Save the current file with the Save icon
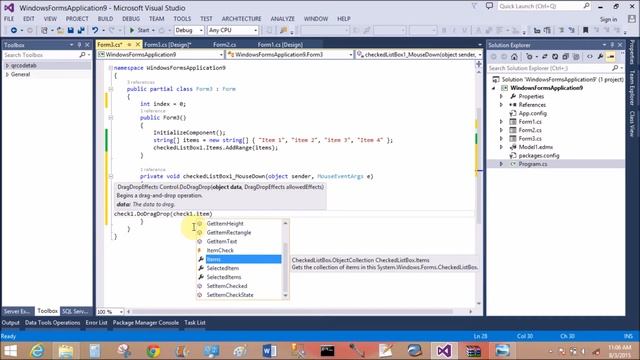The image size is (640, 360). (71, 30)
